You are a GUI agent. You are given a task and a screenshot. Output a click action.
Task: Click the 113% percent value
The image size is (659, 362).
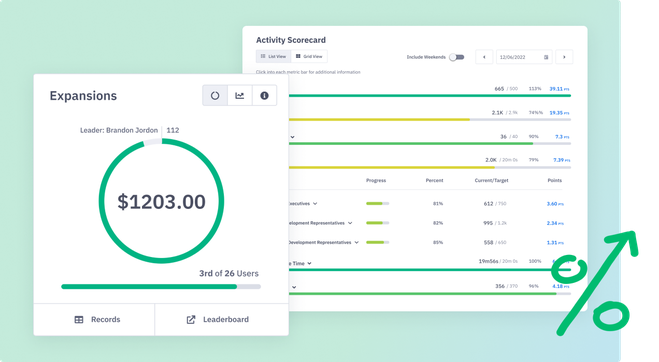tap(535, 89)
